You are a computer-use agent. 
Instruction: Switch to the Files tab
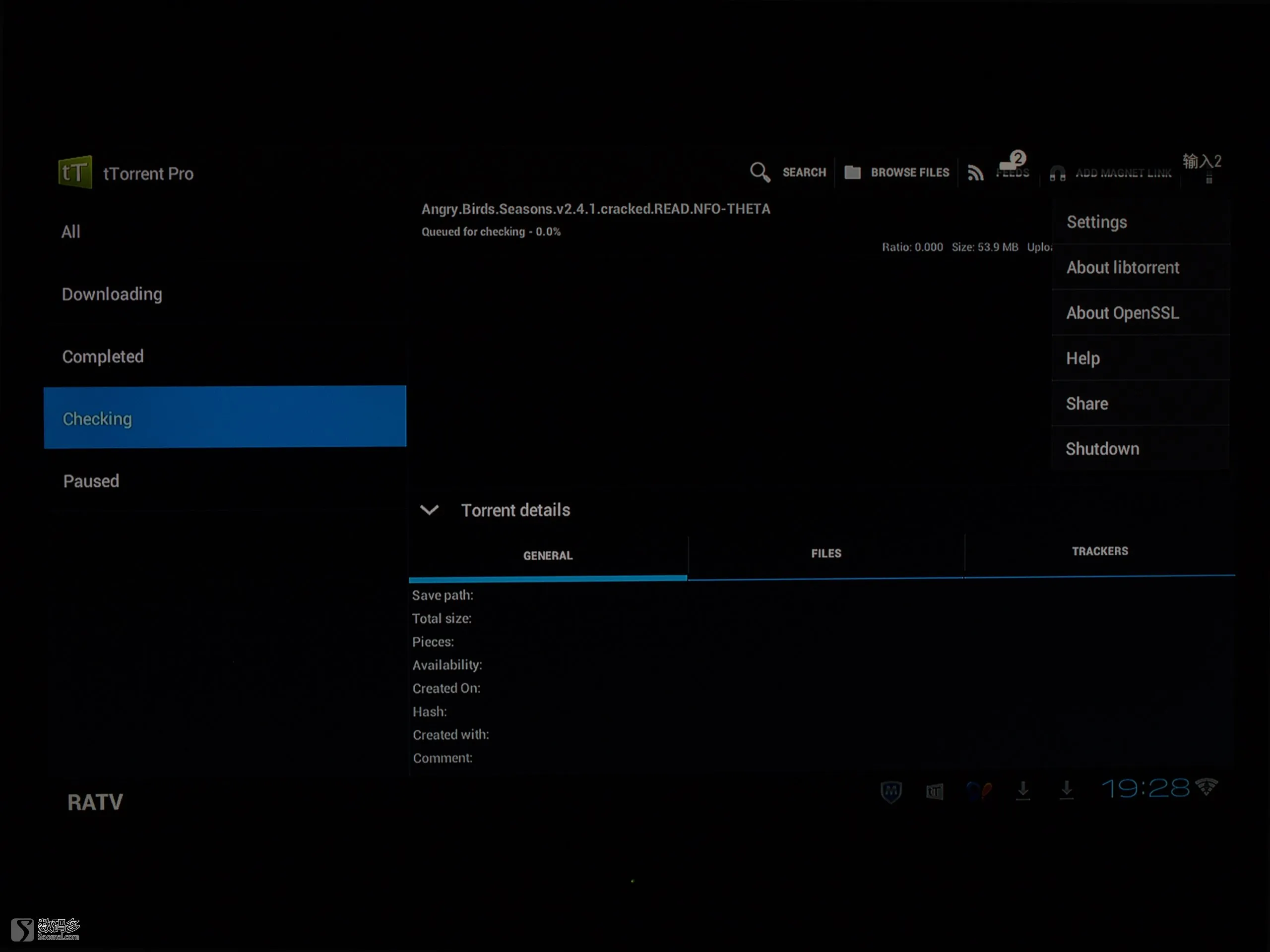pyautogui.click(x=826, y=553)
